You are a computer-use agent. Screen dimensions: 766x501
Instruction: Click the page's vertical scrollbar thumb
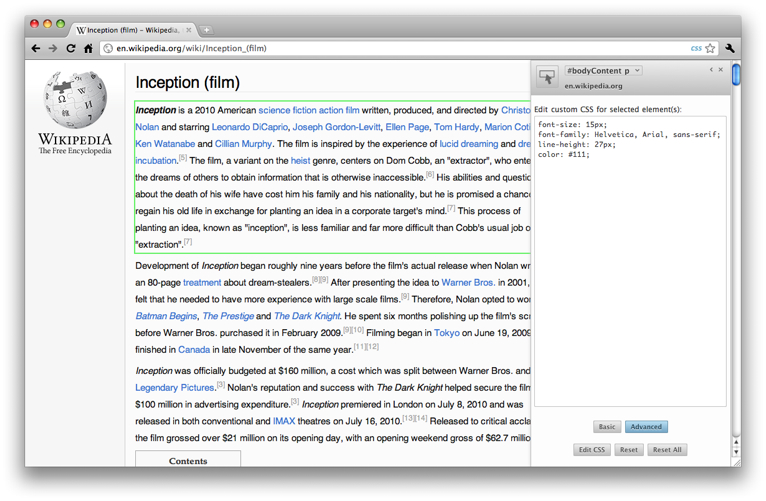pos(736,74)
